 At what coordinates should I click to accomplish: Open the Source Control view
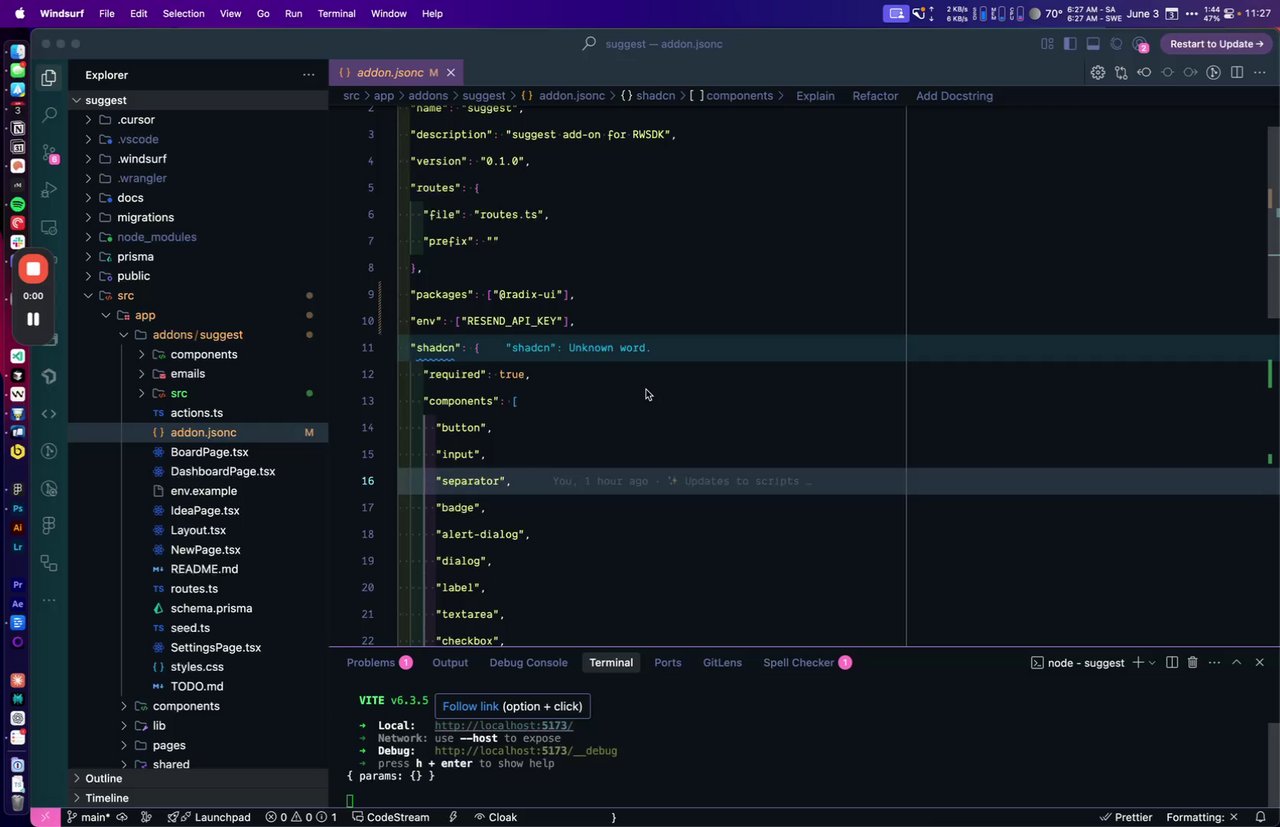pos(48,153)
